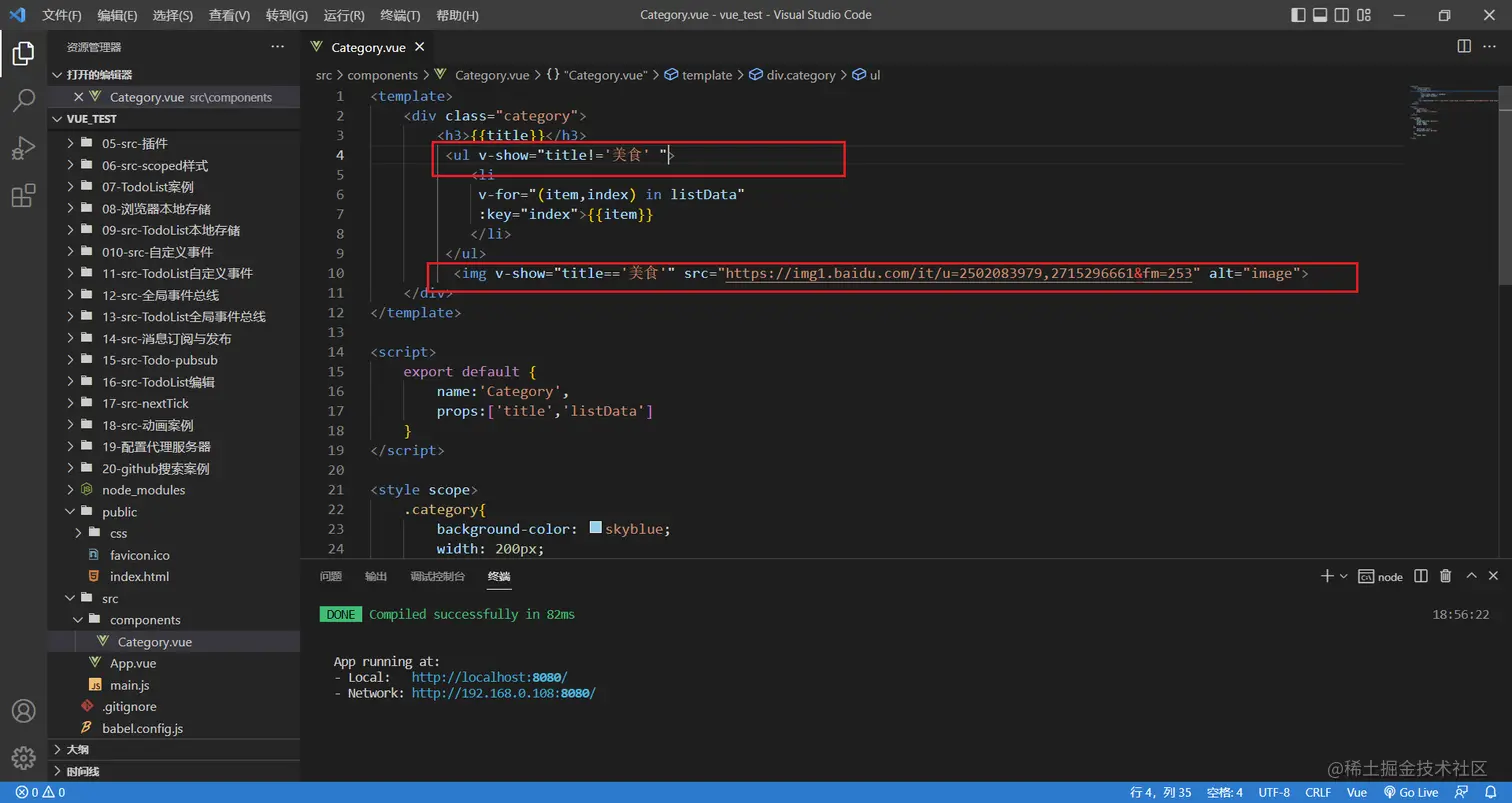Open the 终端(T) menu
This screenshot has width=1512, height=803.
(x=401, y=15)
